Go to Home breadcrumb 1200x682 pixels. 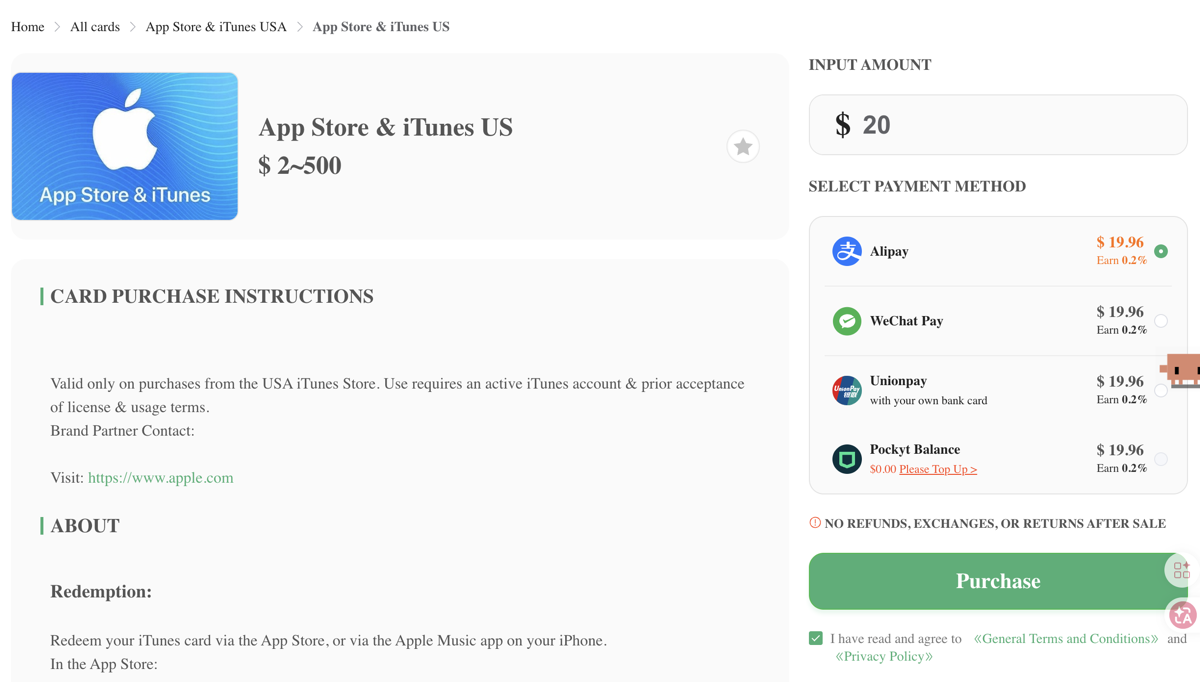[28, 27]
